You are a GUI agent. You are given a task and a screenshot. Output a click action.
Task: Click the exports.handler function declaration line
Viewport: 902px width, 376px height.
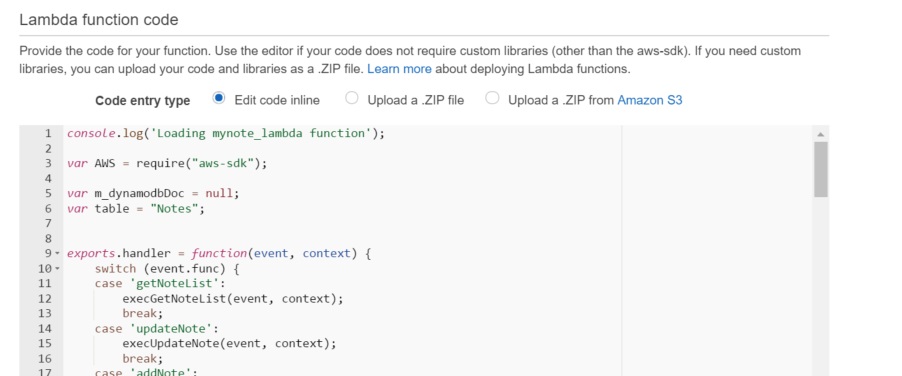click(219, 254)
